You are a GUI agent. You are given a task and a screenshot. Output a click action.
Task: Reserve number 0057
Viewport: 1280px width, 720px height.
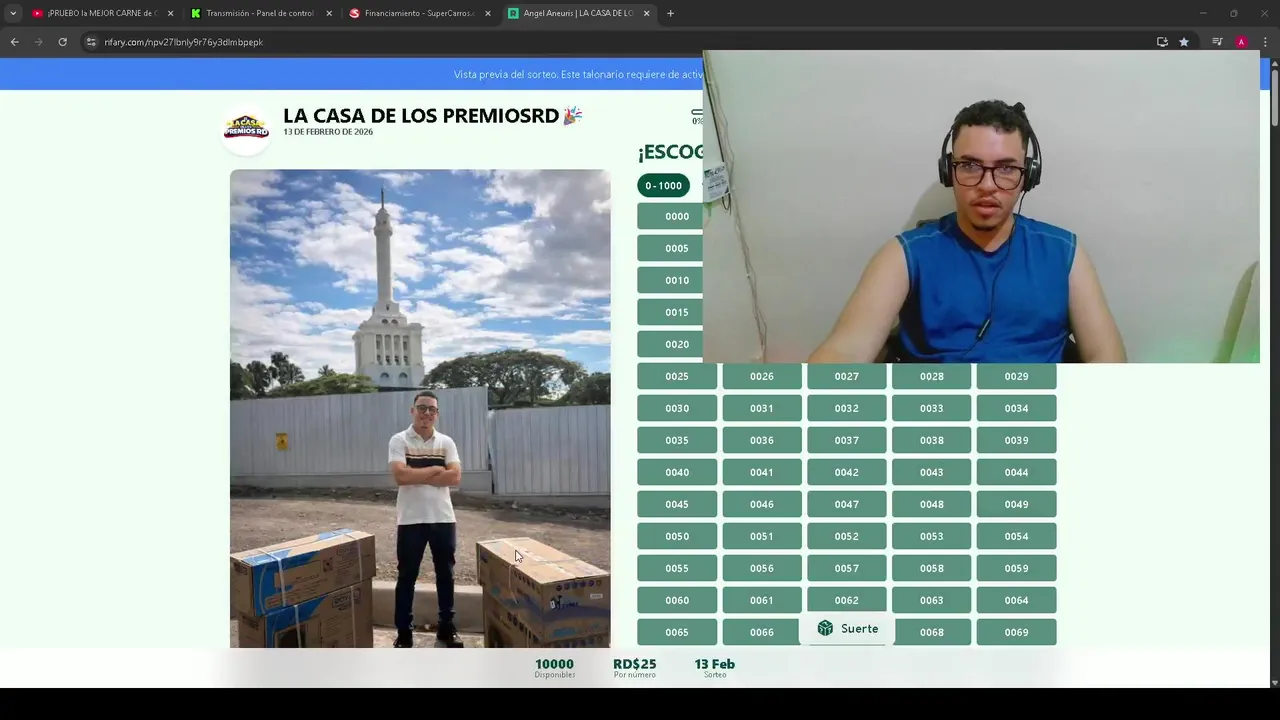(847, 568)
